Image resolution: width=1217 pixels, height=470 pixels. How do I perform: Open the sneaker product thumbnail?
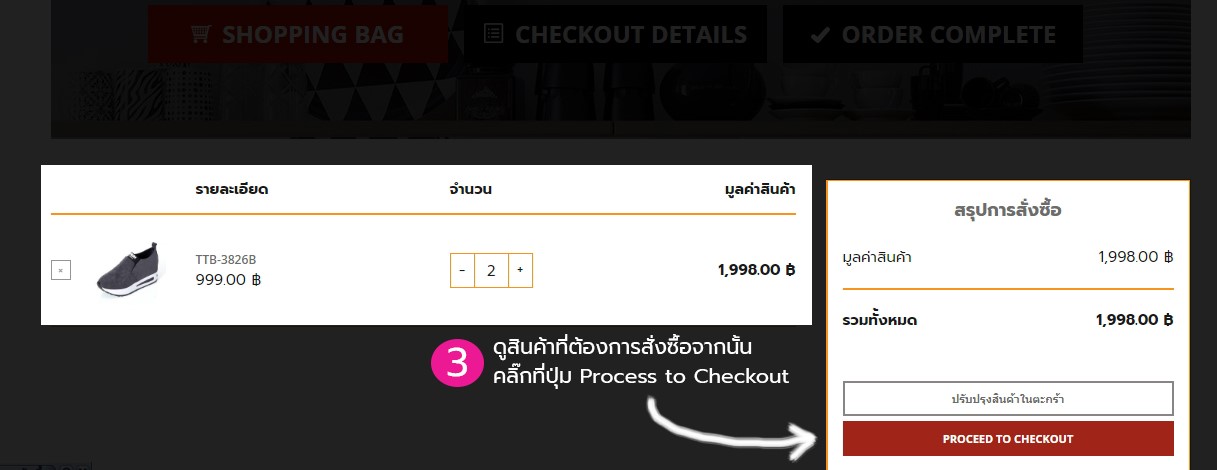(x=126, y=269)
